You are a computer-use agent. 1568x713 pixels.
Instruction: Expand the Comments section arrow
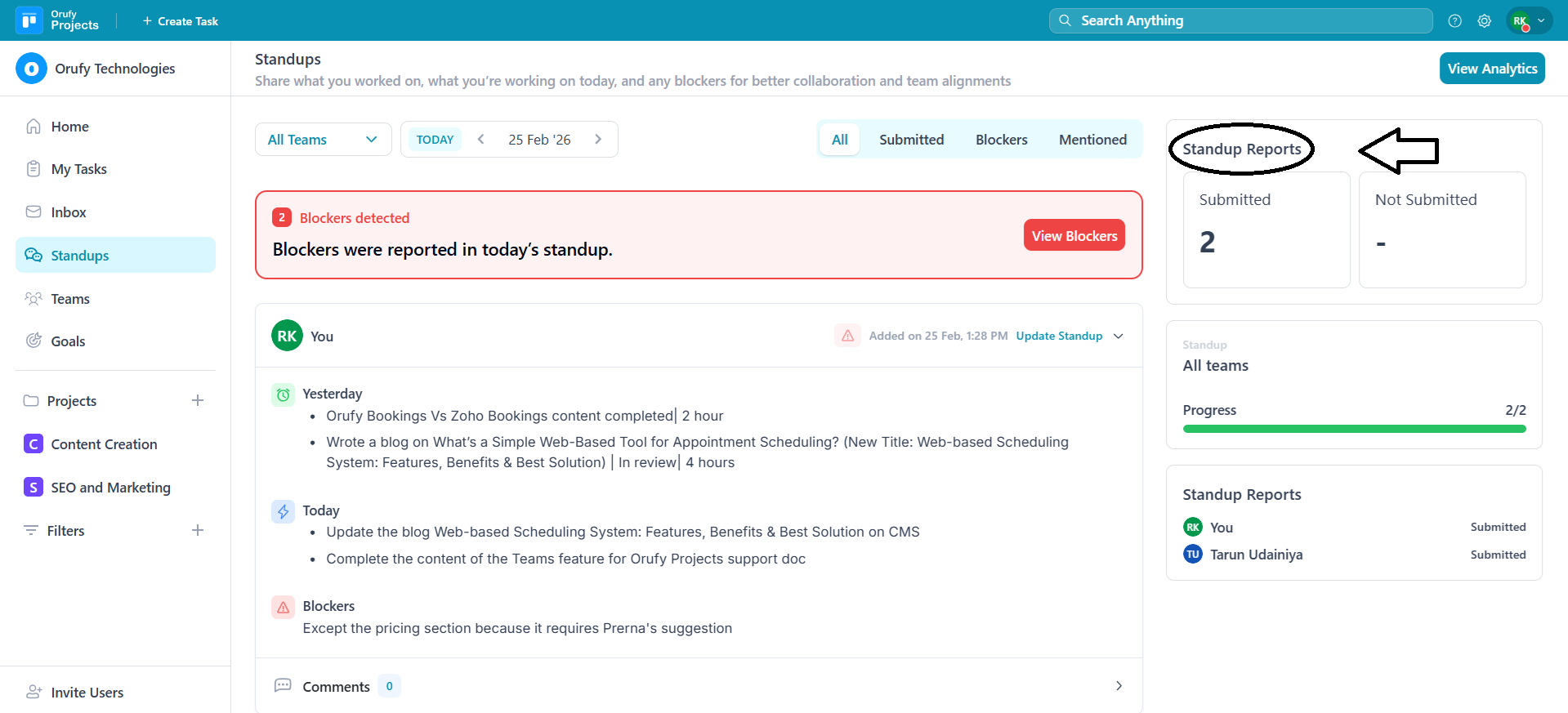tap(1119, 686)
